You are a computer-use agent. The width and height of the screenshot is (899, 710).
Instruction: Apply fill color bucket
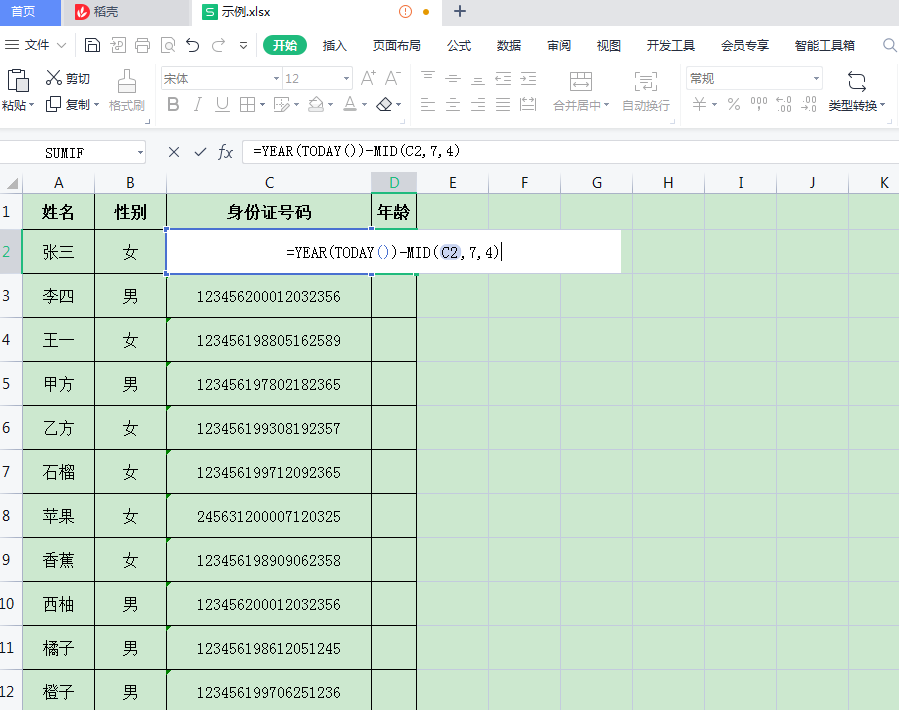[x=316, y=104]
